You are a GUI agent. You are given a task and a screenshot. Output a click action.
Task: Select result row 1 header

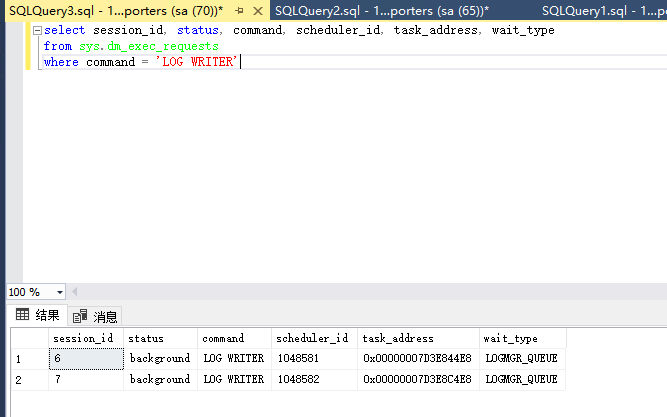point(30,359)
